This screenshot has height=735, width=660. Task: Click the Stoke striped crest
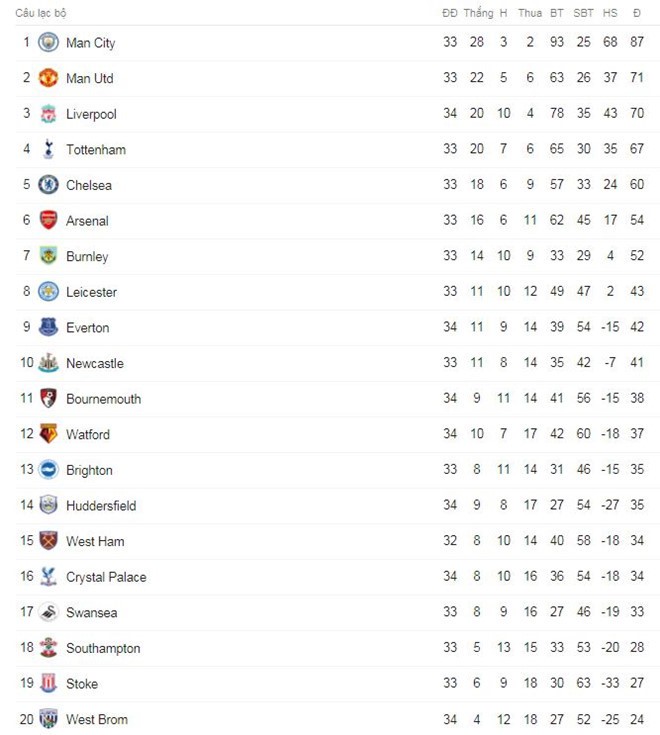point(48,683)
